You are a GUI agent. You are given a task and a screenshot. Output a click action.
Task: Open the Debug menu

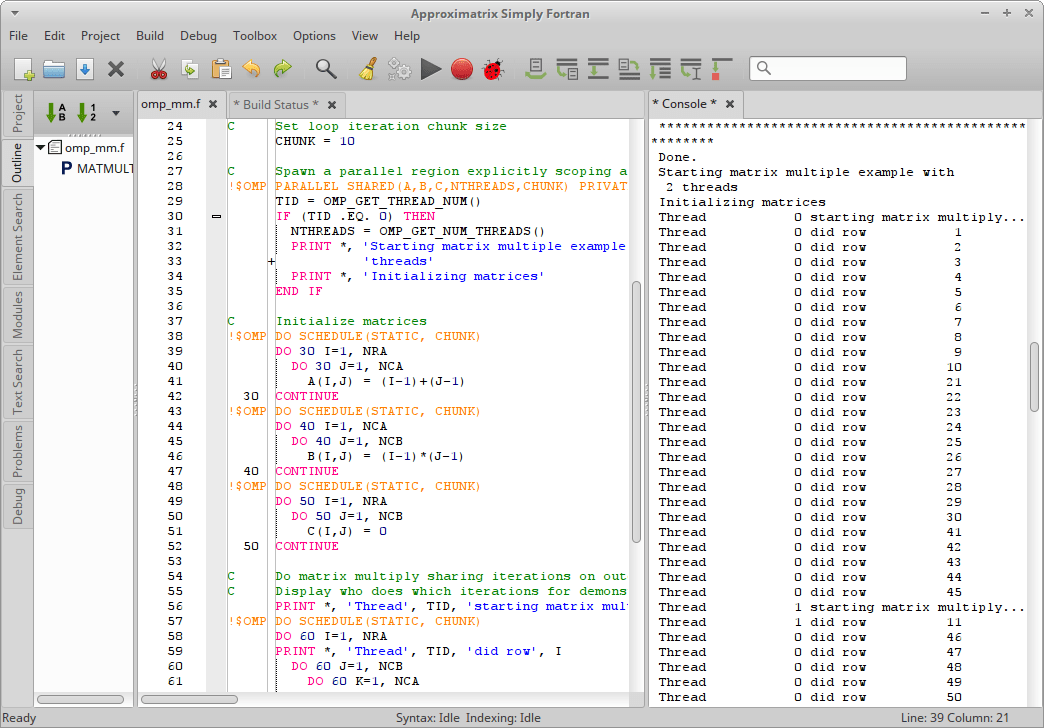pos(198,36)
